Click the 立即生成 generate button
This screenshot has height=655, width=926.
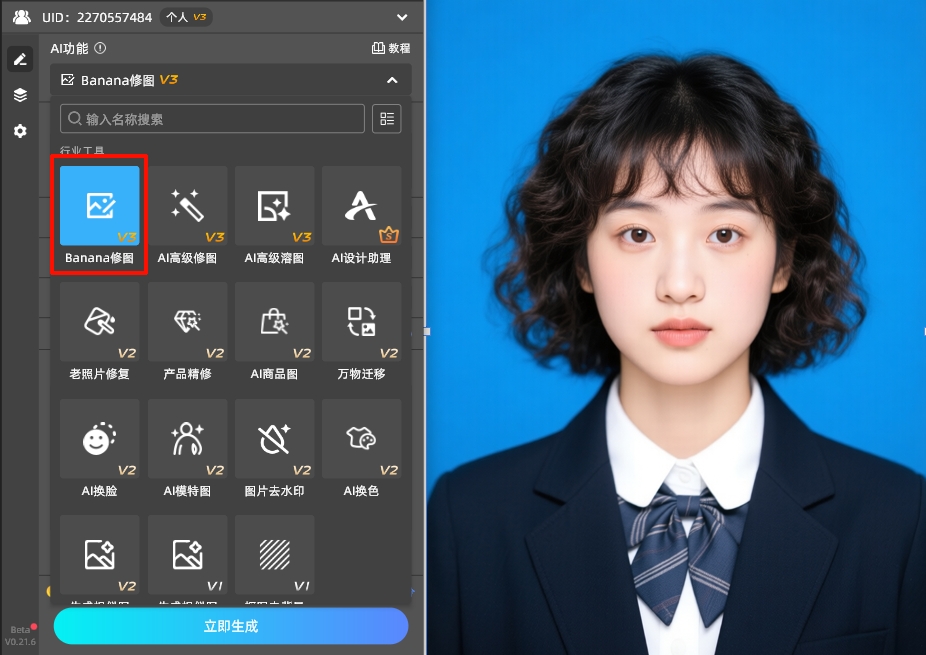(231, 626)
